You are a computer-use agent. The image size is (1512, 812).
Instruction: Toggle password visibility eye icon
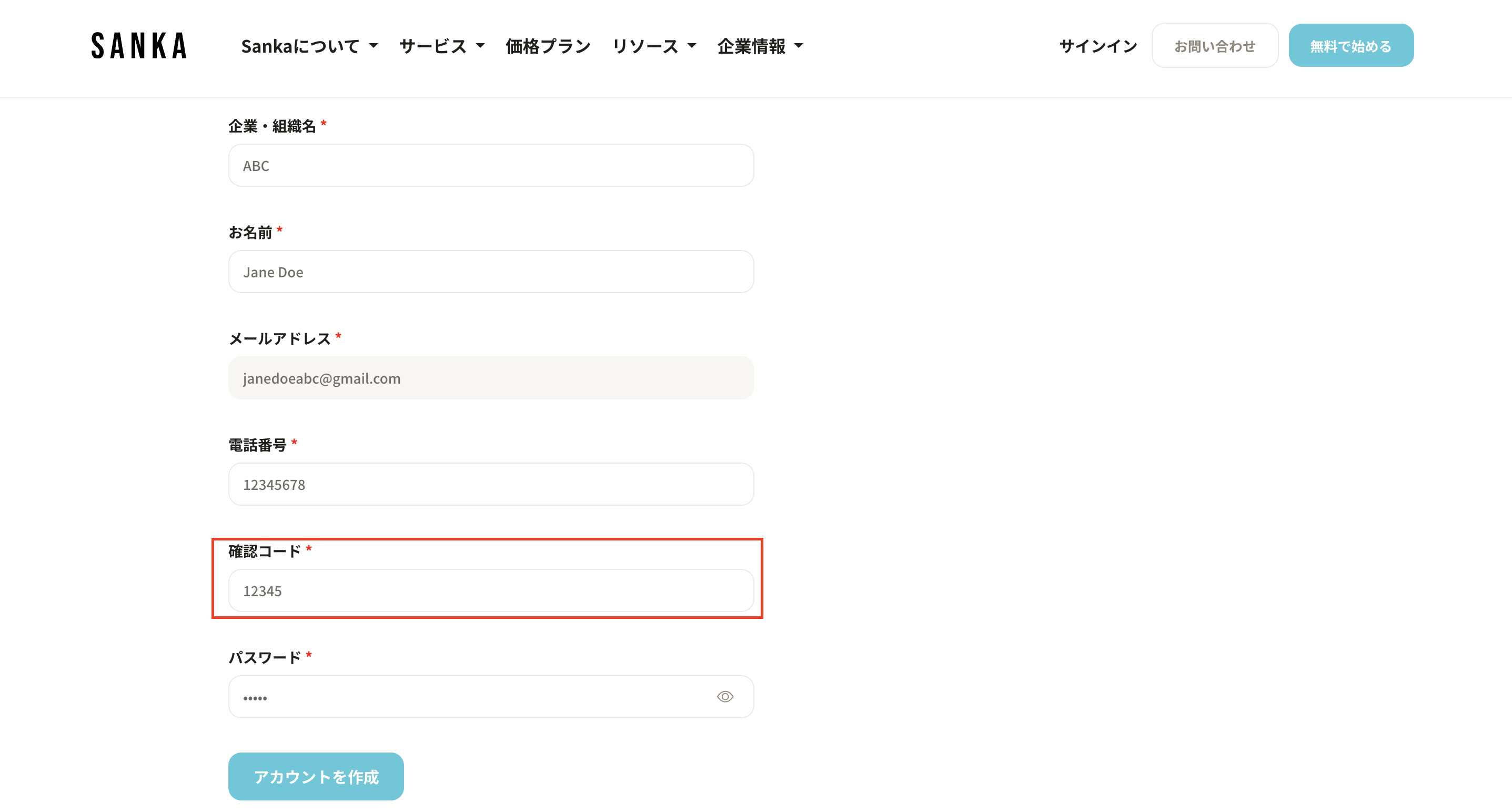[725, 696]
